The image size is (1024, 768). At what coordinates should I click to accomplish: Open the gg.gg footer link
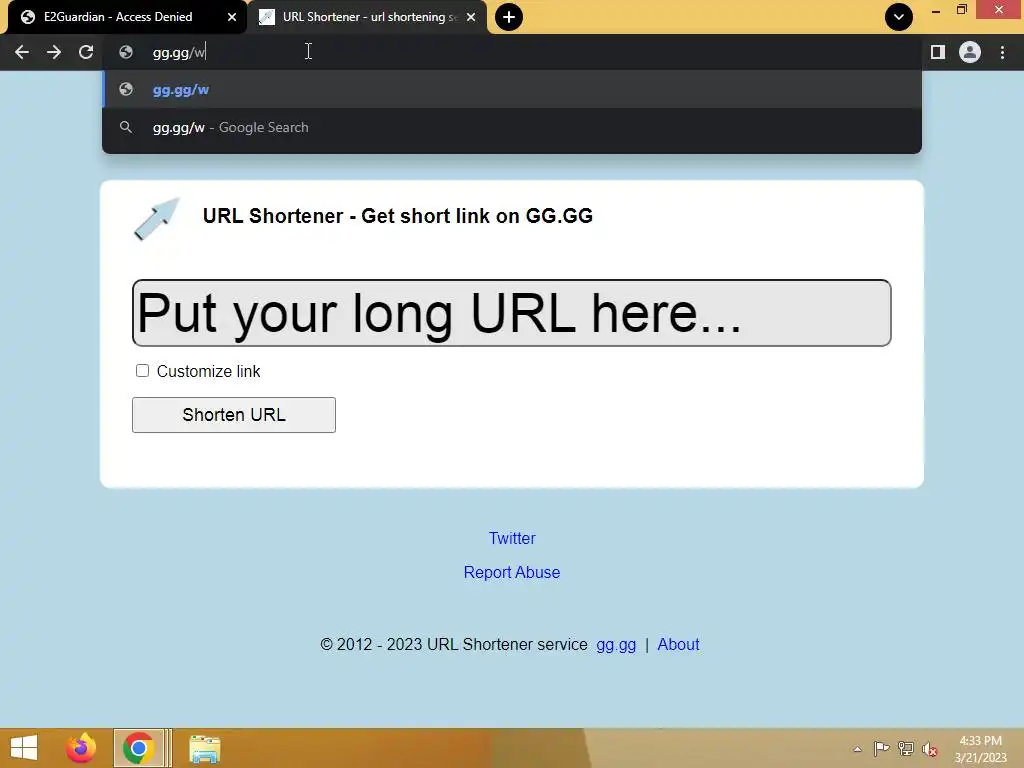[x=616, y=645]
